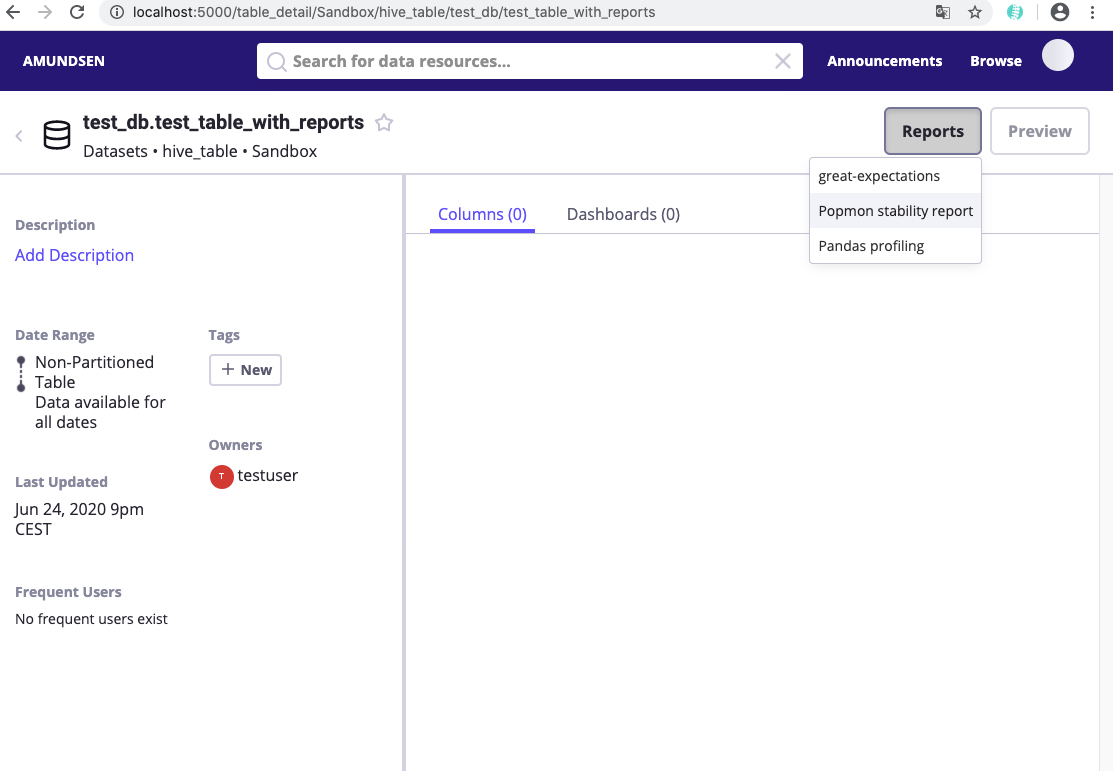The height and width of the screenshot is (771, 1113).
Task: Click the user profile avatar top right
Action: click(x=1057, y=55)
